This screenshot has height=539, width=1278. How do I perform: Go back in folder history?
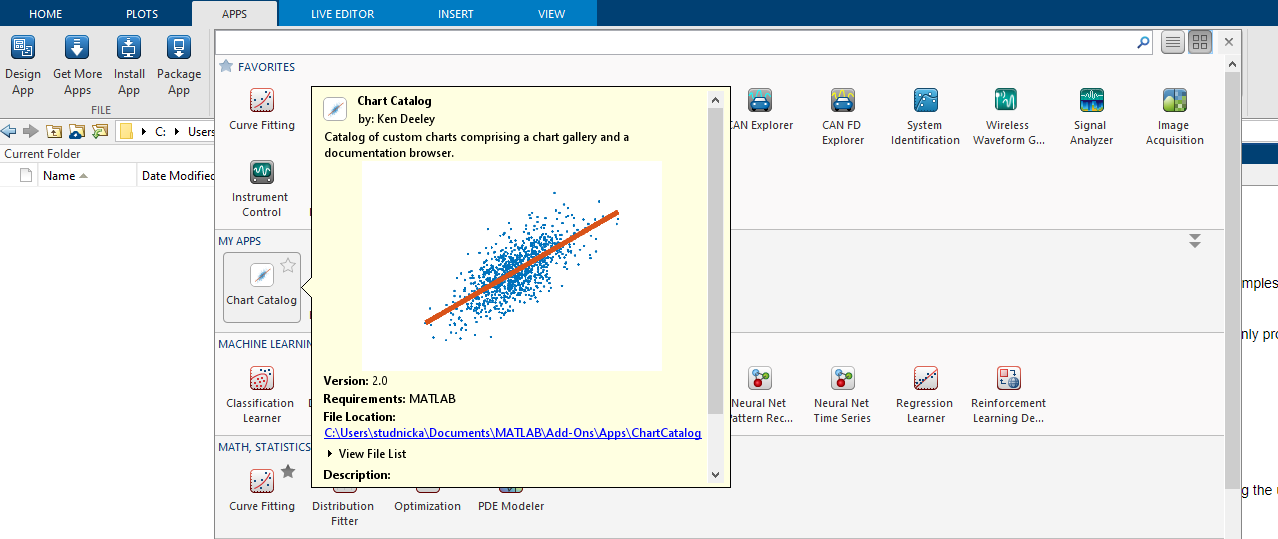pos(10,131)
